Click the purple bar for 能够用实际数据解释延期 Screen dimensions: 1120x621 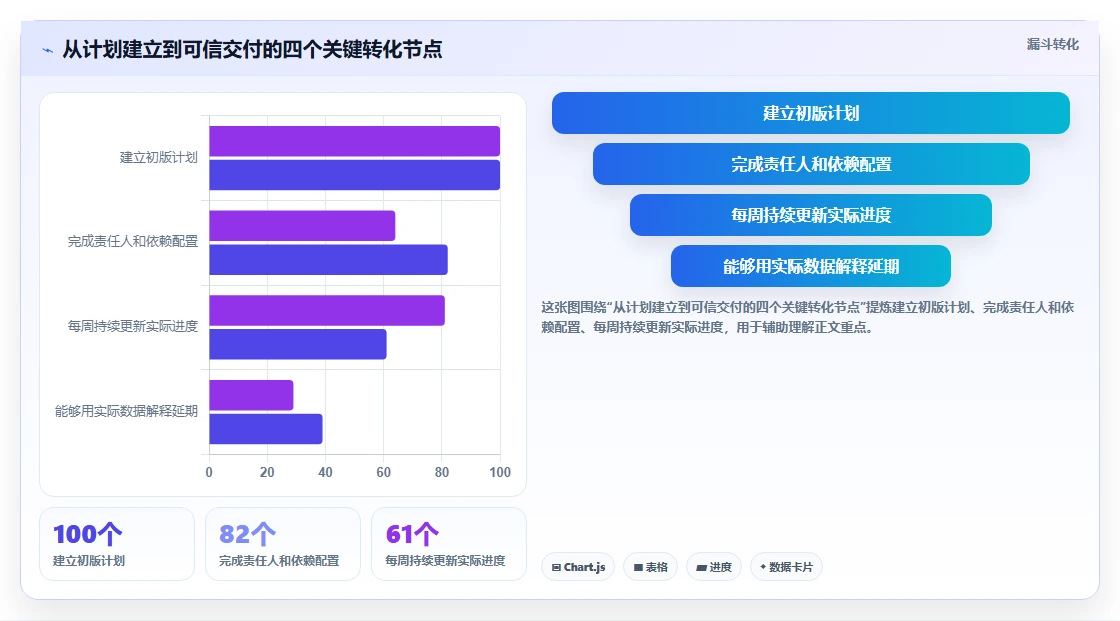pos(251,395)
